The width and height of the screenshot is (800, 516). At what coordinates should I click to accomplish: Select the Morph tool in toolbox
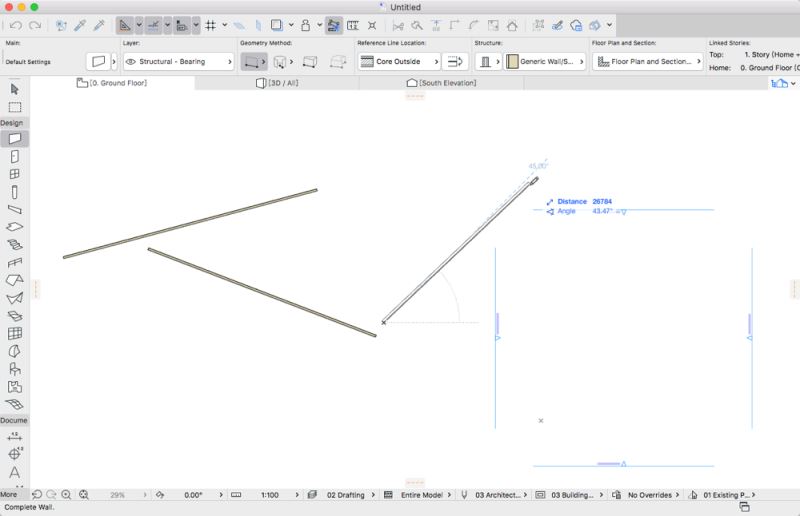point(14,351)
